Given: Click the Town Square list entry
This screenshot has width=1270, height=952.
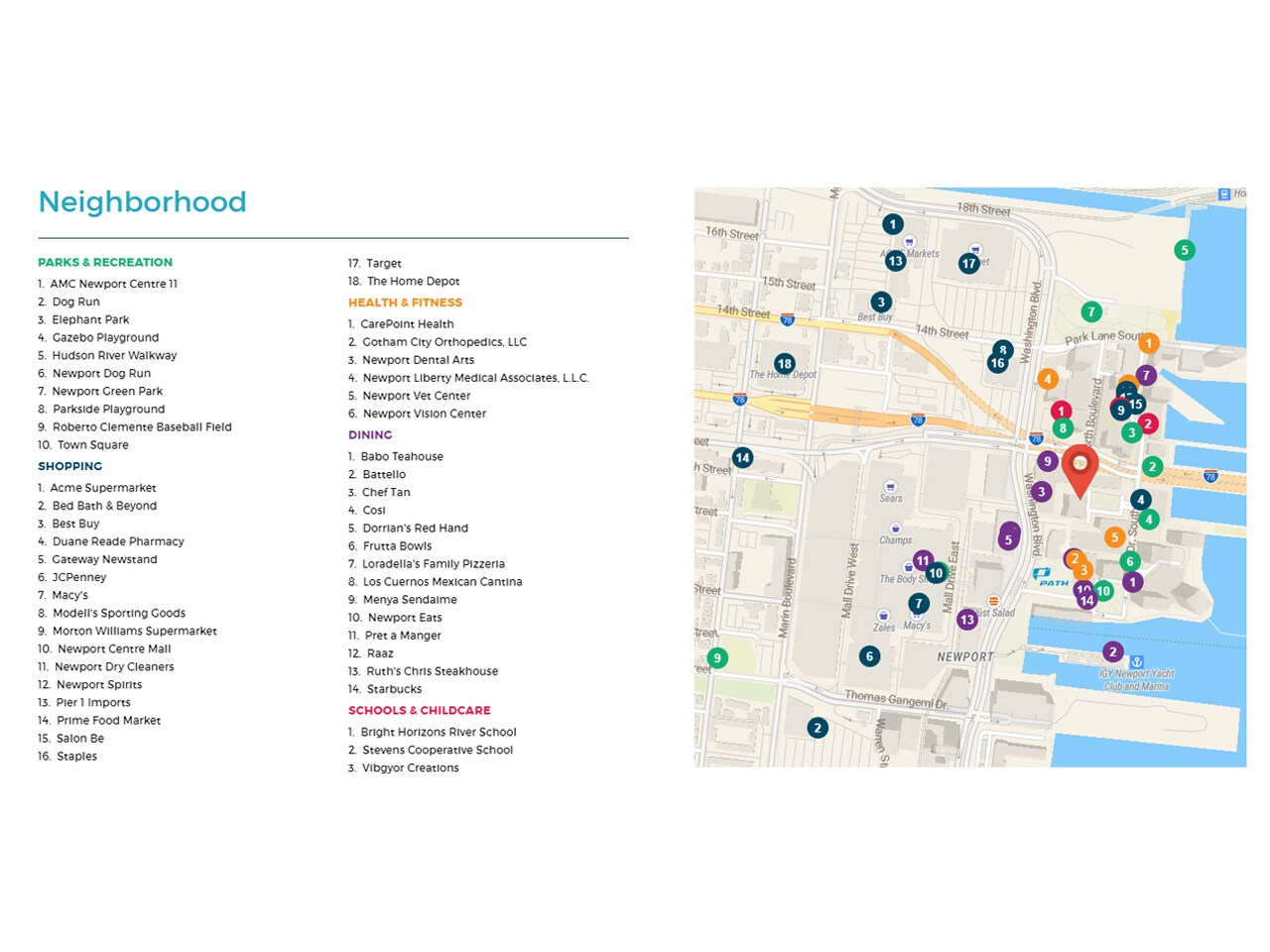Looking at the screenshot, I should point(83,445).
